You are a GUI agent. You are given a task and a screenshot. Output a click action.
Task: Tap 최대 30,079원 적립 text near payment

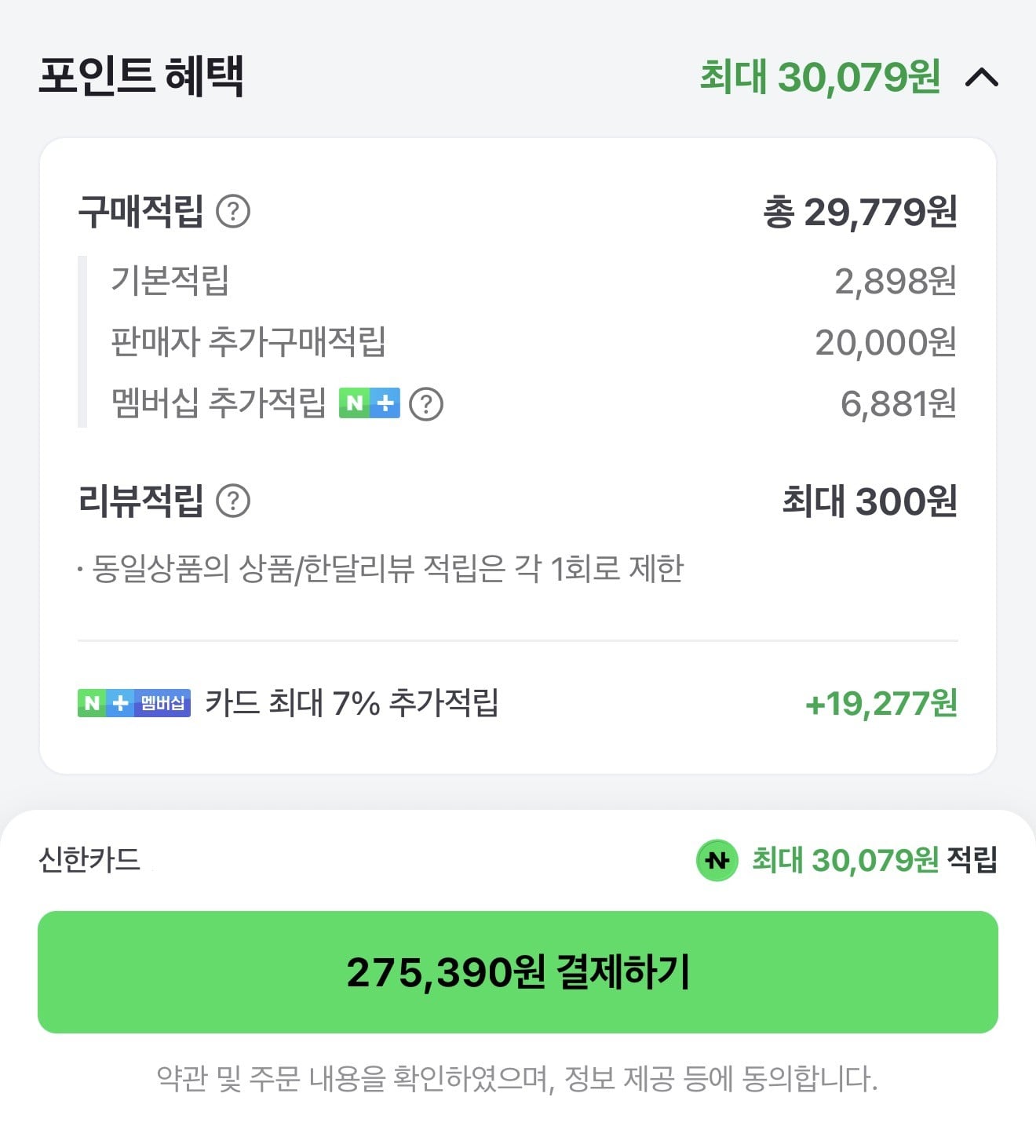click(x=874, y=861)
